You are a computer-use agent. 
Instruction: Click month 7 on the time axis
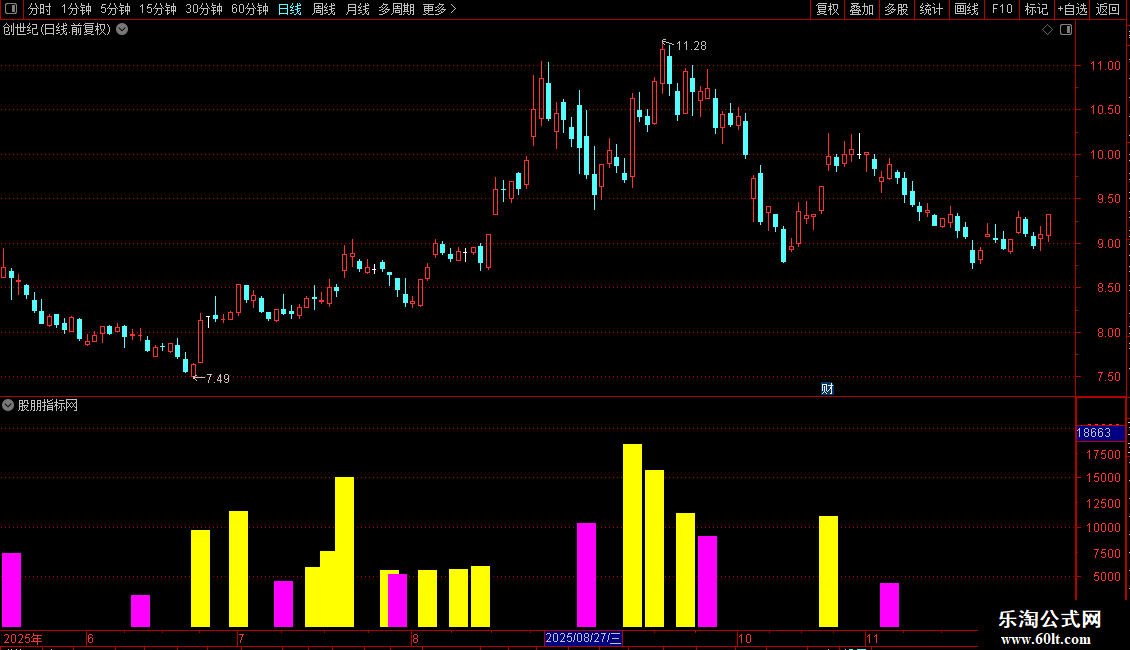tap(241, 639)
